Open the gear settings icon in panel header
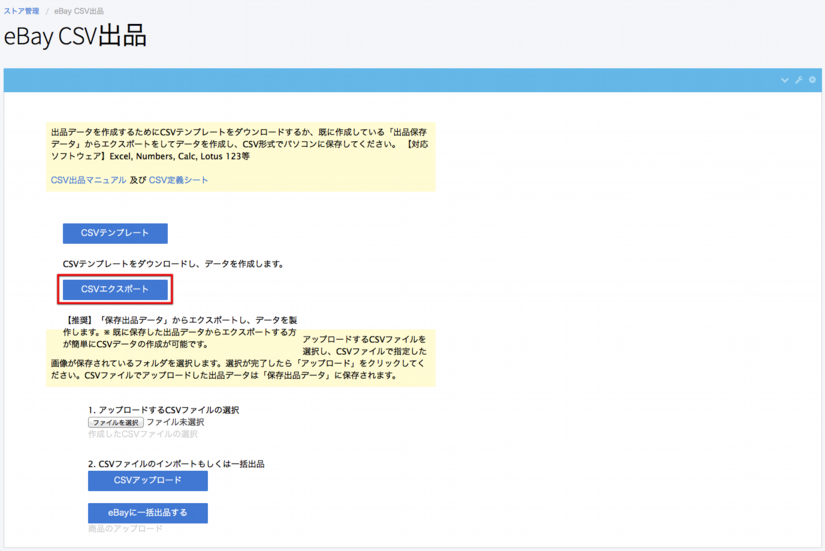Viewport: 825px width, 551px height. pos(812,80)
